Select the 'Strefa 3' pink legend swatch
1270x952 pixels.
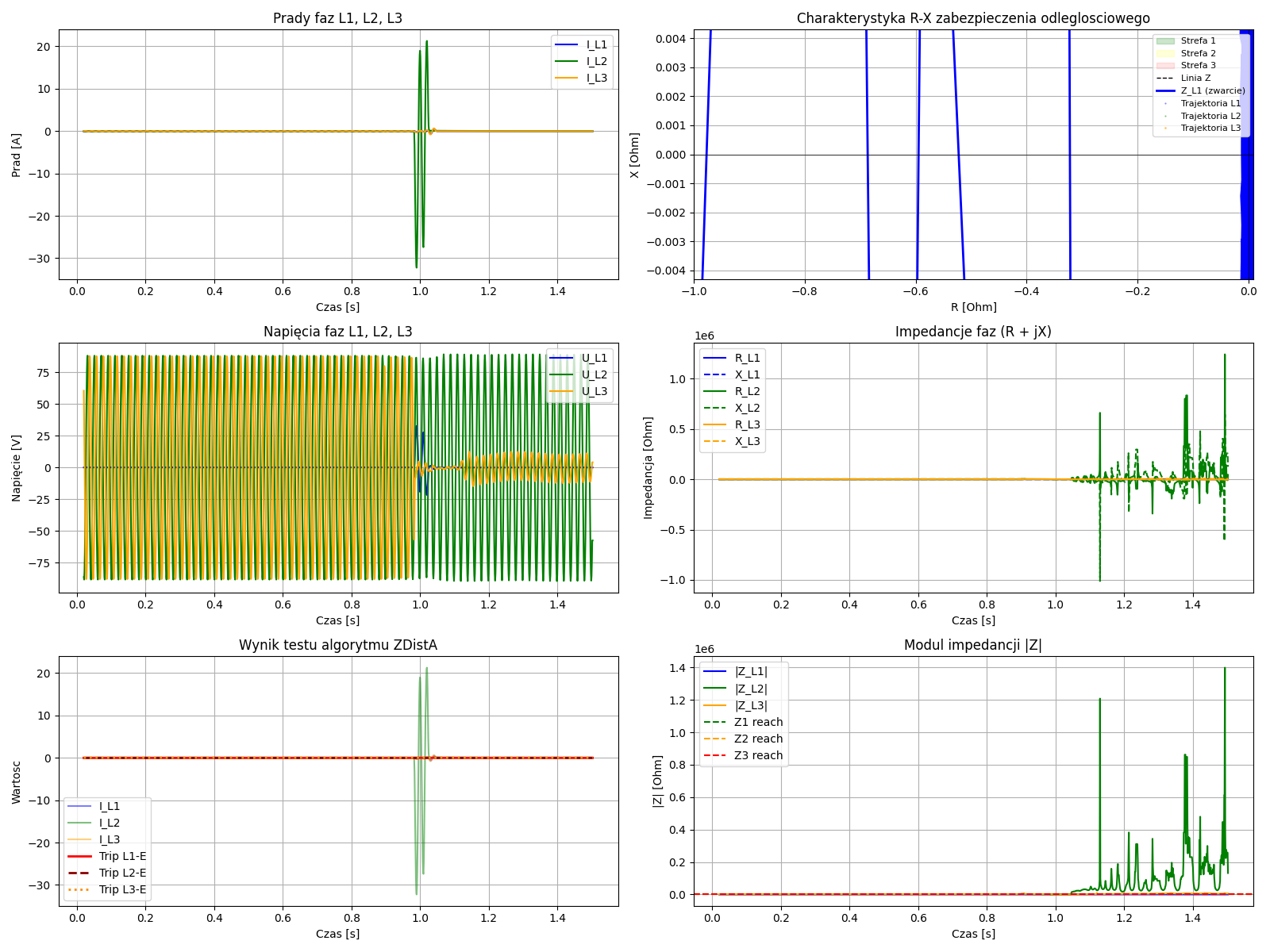[x=1165, y=65]
